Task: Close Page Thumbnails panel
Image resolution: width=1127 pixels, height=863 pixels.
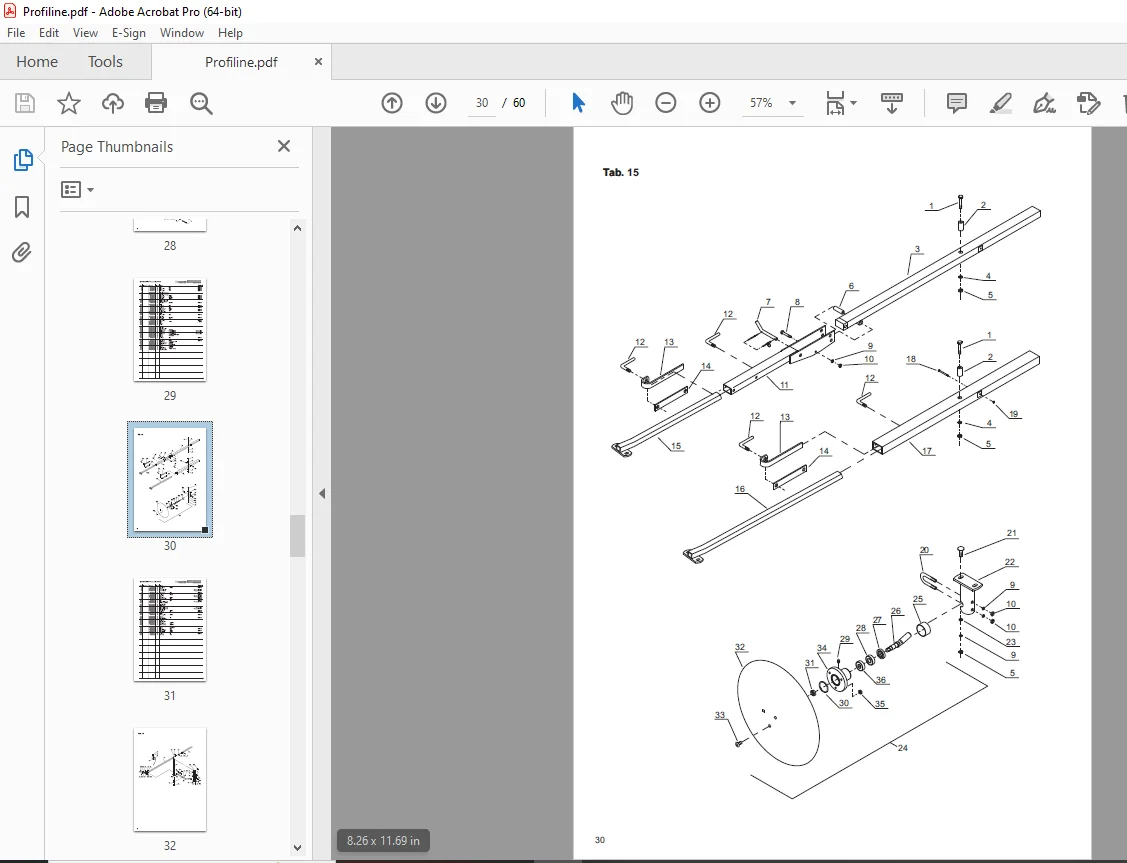Action: point(284,147)
